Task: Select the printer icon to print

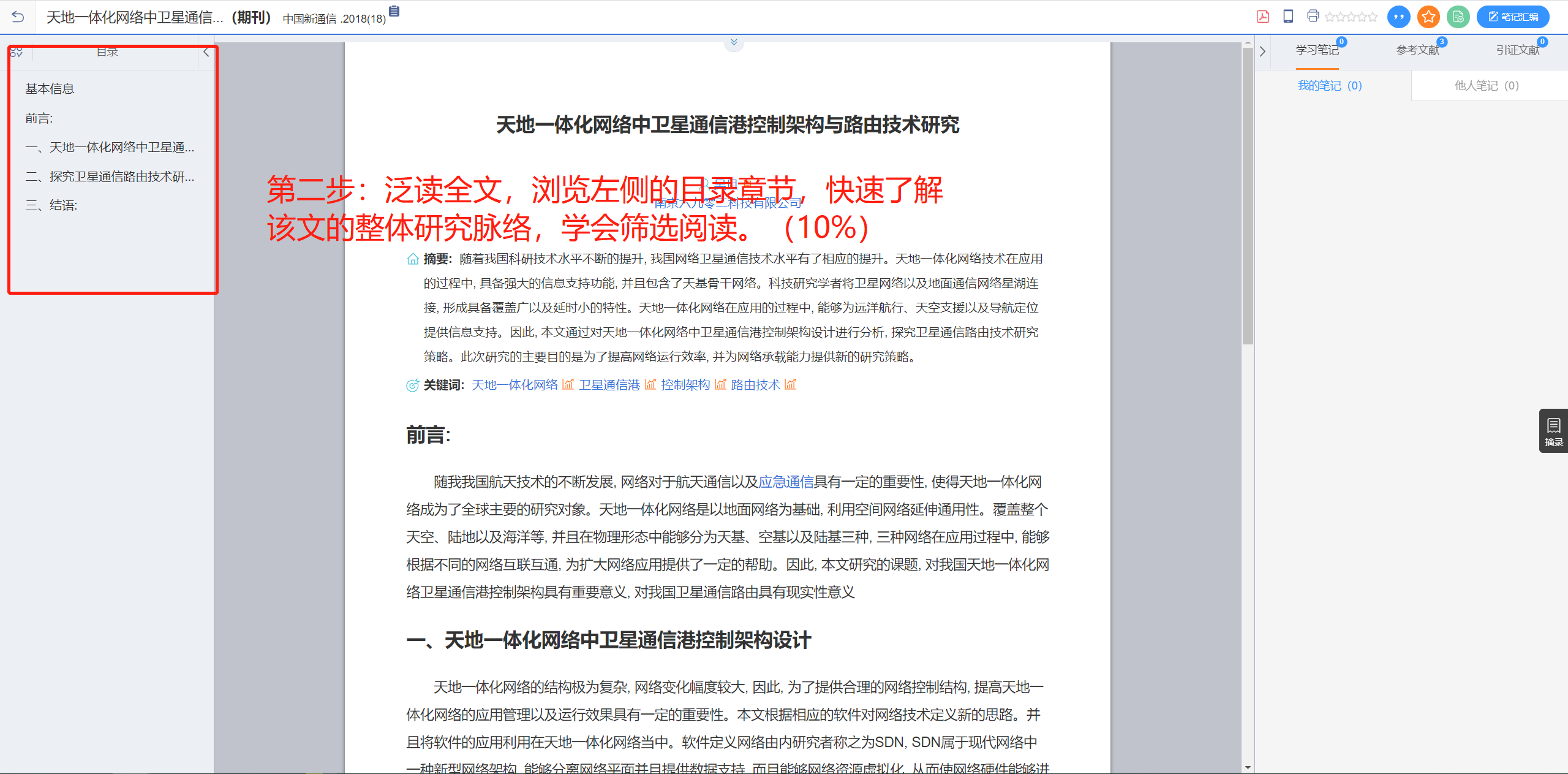Action: [x=1313, y=17]
